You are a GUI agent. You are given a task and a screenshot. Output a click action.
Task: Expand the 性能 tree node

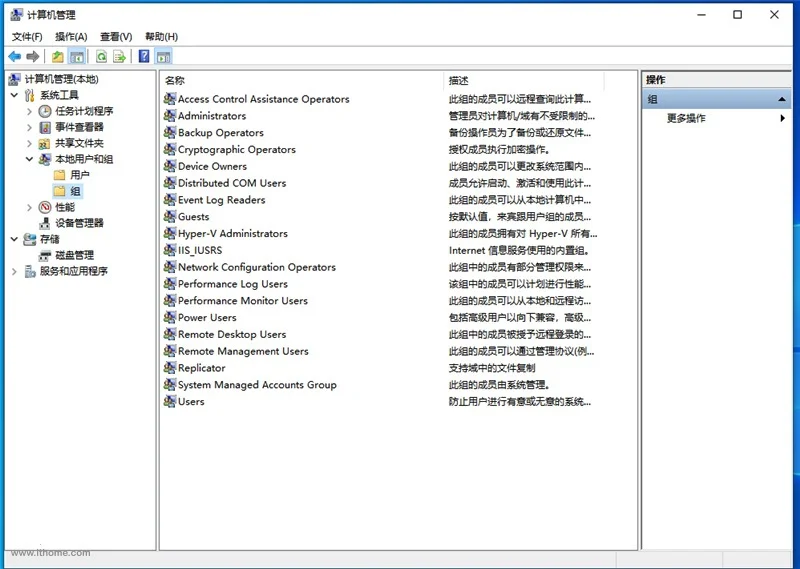point(29,207)
